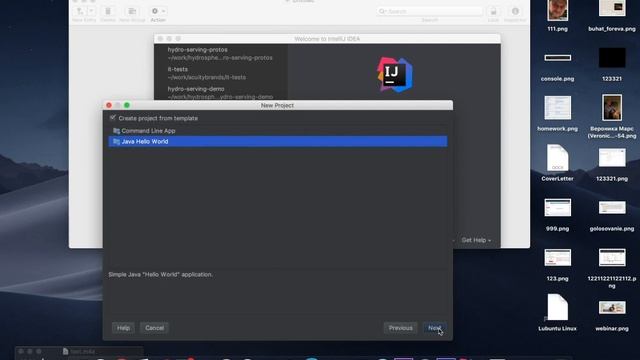Click the Java Hello World folder icon
Viewport: 640px width, 360px height.
tap(116, 141)
